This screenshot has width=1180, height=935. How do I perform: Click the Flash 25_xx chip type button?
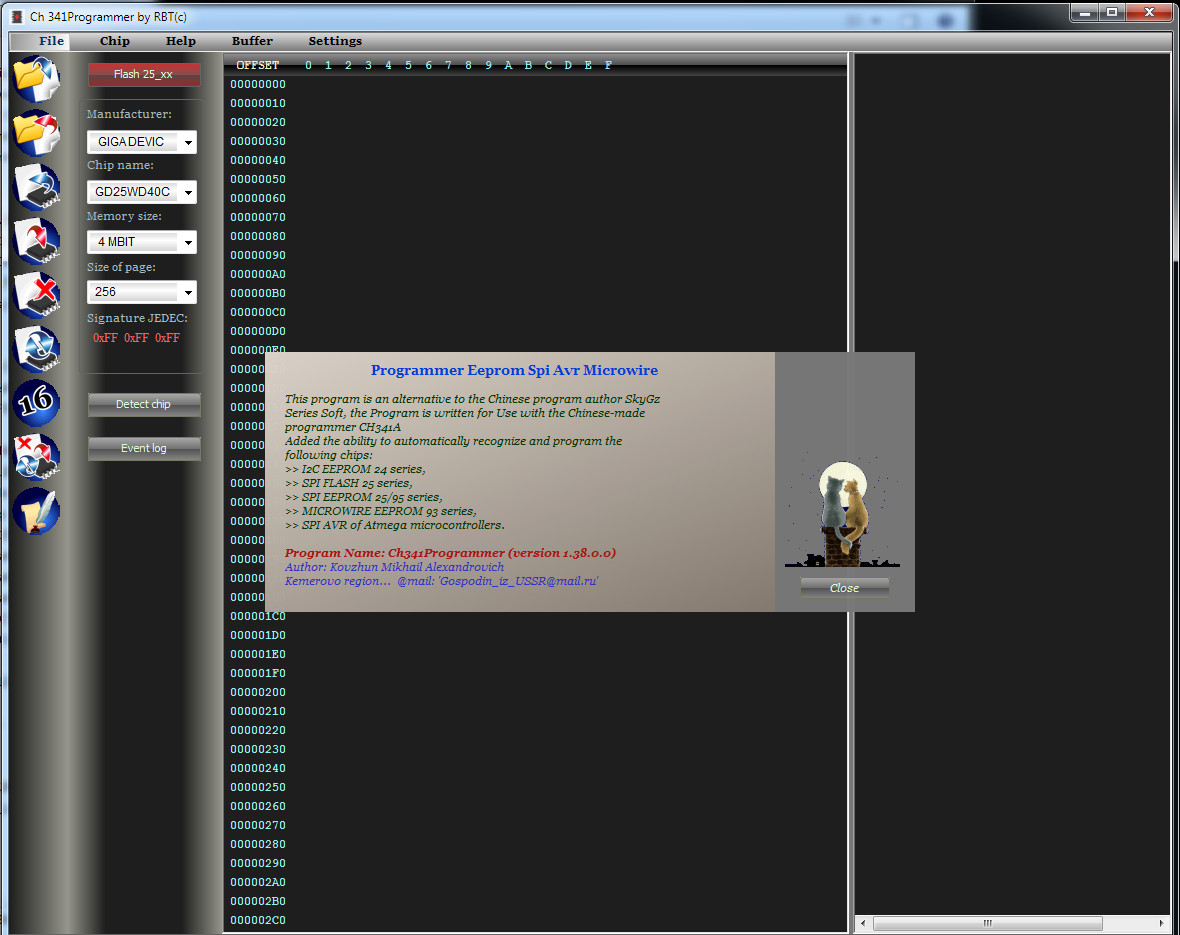[144, 74]
